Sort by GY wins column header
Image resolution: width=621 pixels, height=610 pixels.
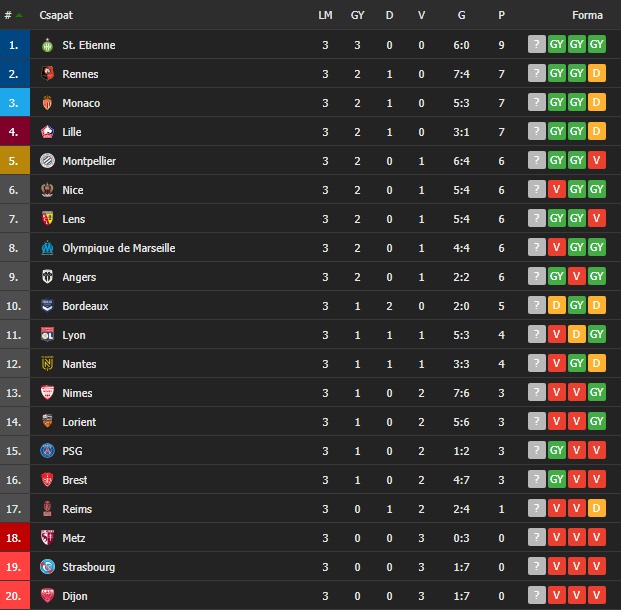point(357,15)
